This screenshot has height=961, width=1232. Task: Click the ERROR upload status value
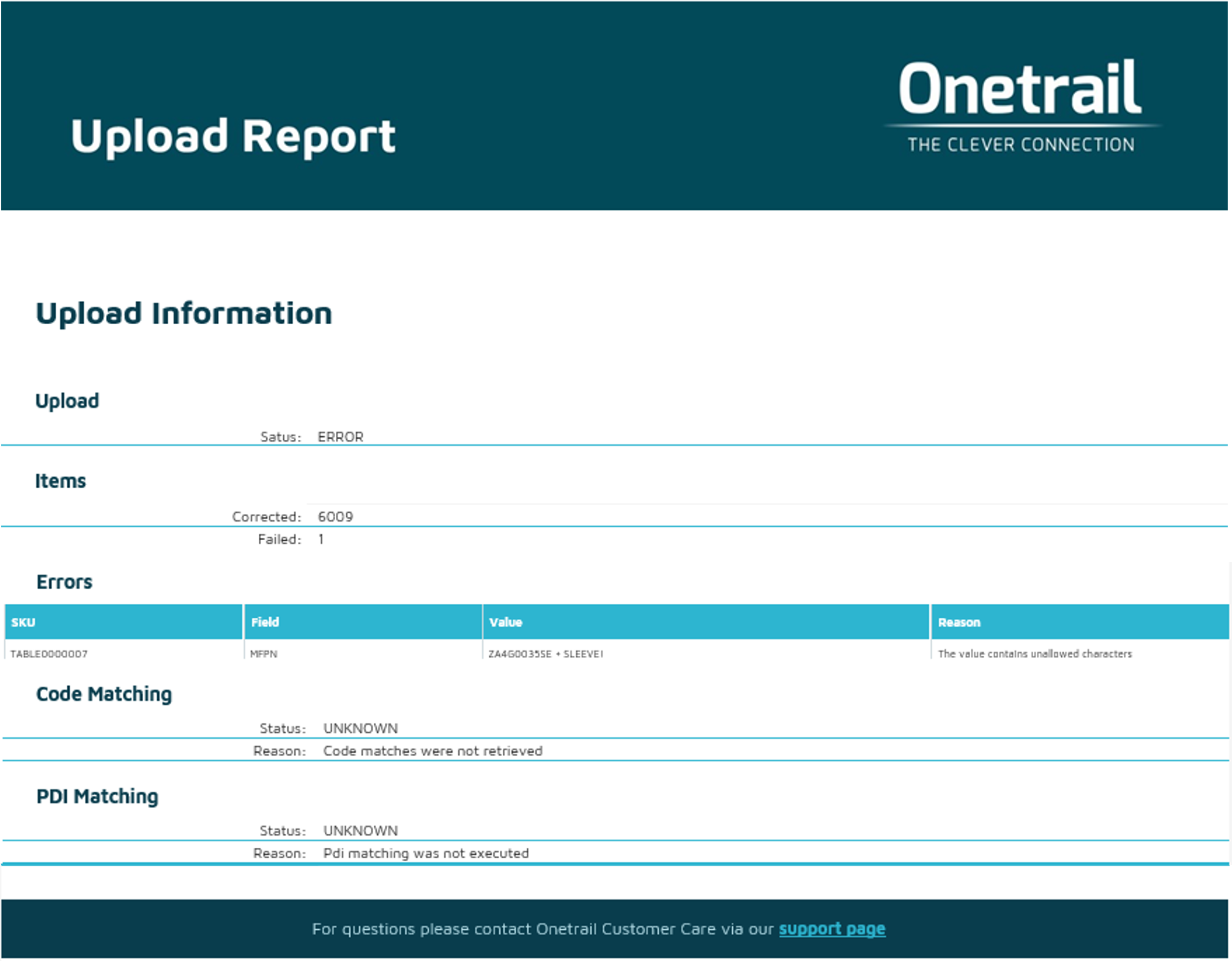(x=340, y=437)
